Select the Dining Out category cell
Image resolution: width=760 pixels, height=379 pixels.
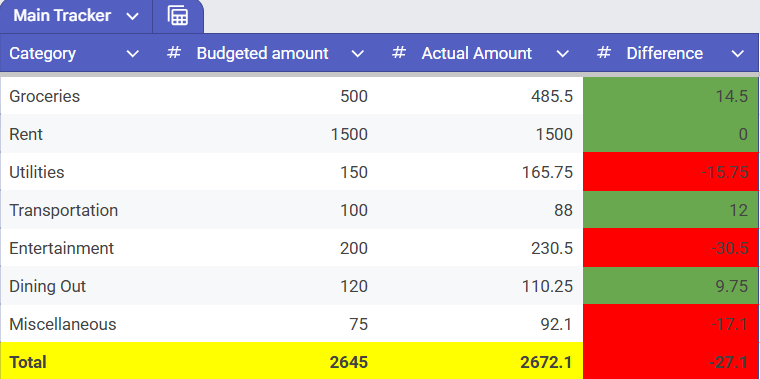[x=79, y=286]
